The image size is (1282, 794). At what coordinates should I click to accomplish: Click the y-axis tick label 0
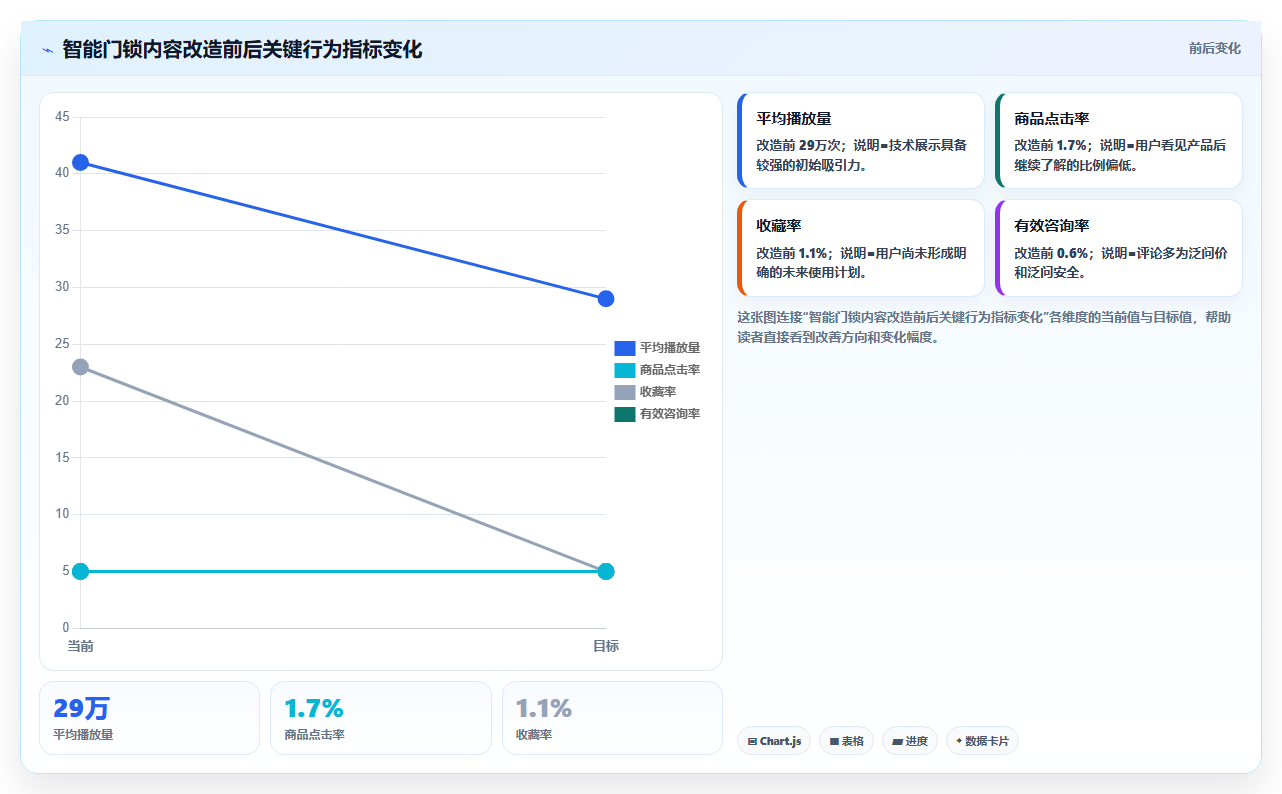point(66,628)
